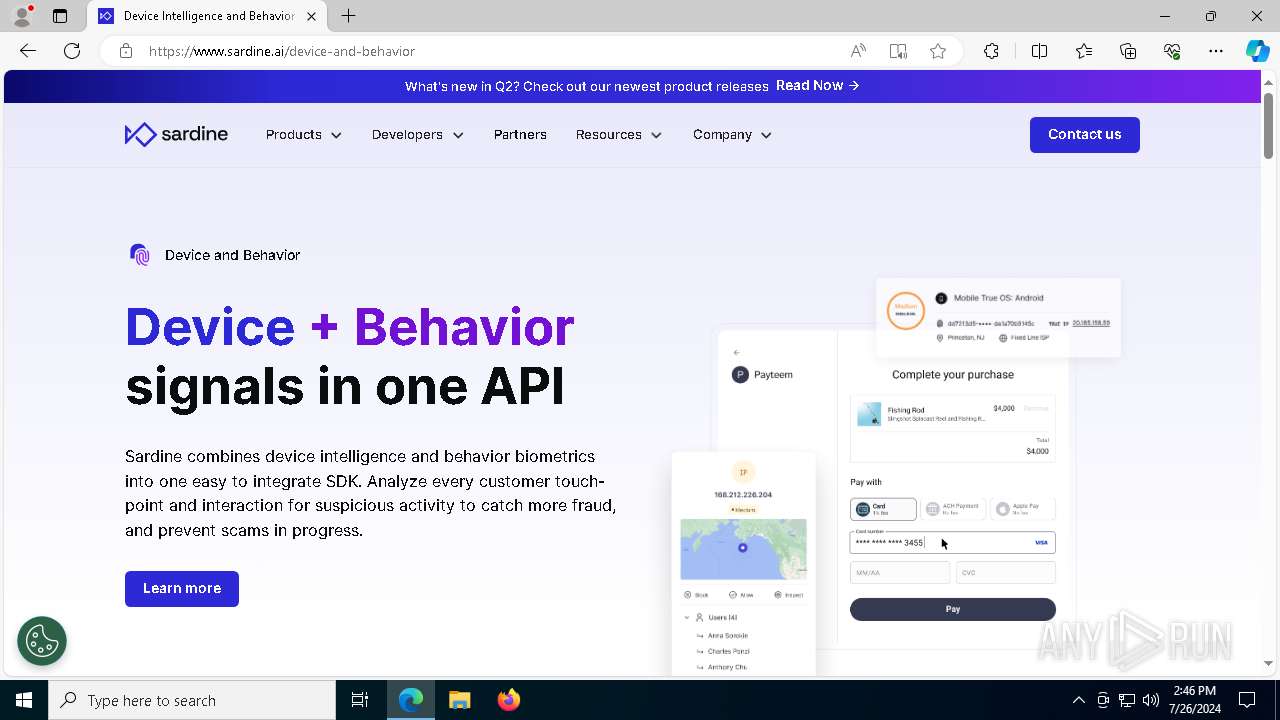Screen dimensions: 1280x720
Task: Click IP address 168.212.226.204 text
Action: [743, 495]
